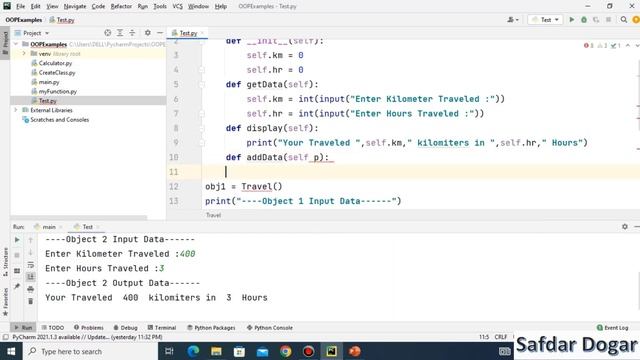Click the error count indicator in editor
Image resolution: width=640 pixels, height=360 pixels.
coord(588,45)
